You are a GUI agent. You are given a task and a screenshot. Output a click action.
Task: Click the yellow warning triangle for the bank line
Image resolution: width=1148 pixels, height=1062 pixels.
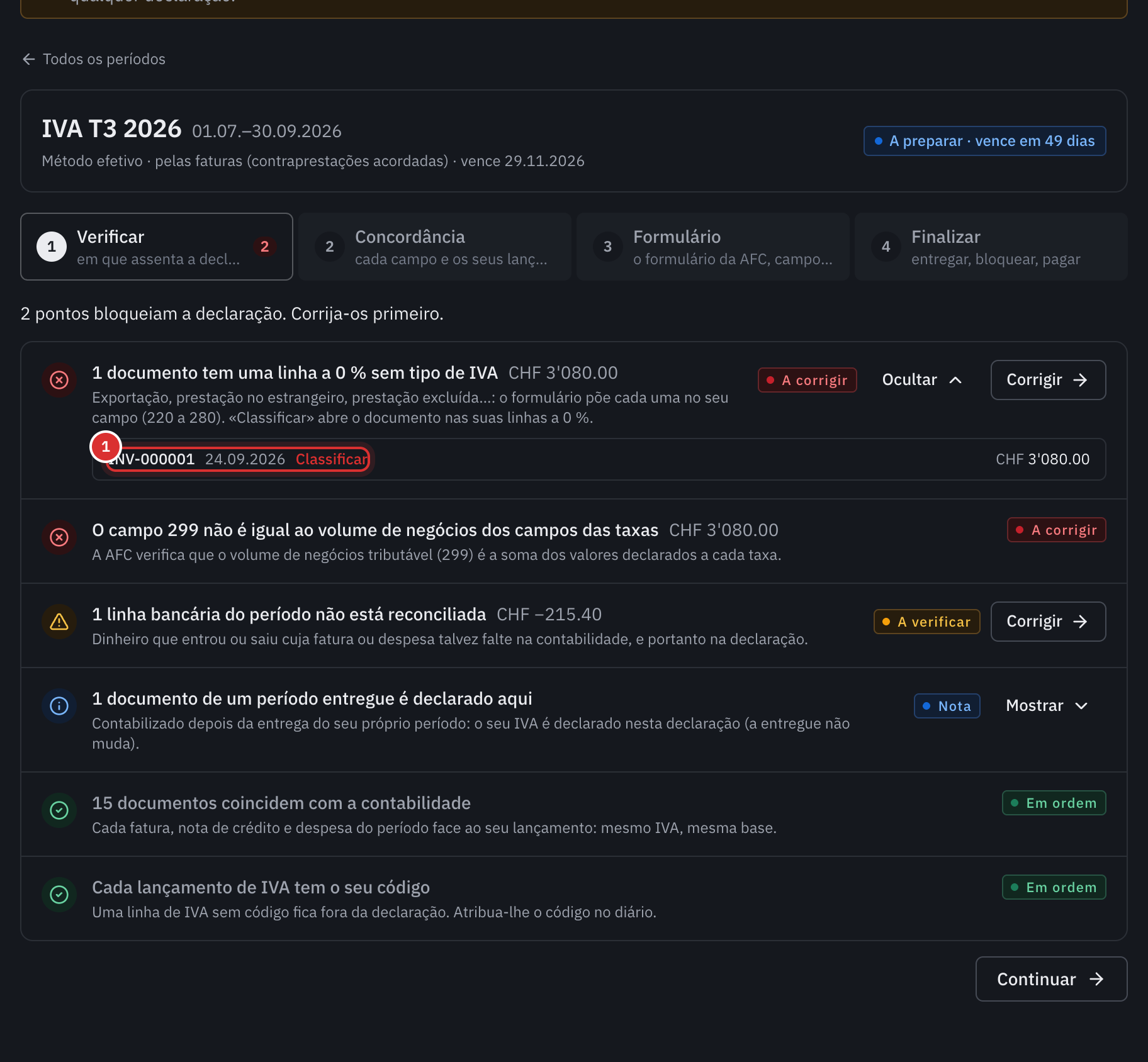[59, 622]
